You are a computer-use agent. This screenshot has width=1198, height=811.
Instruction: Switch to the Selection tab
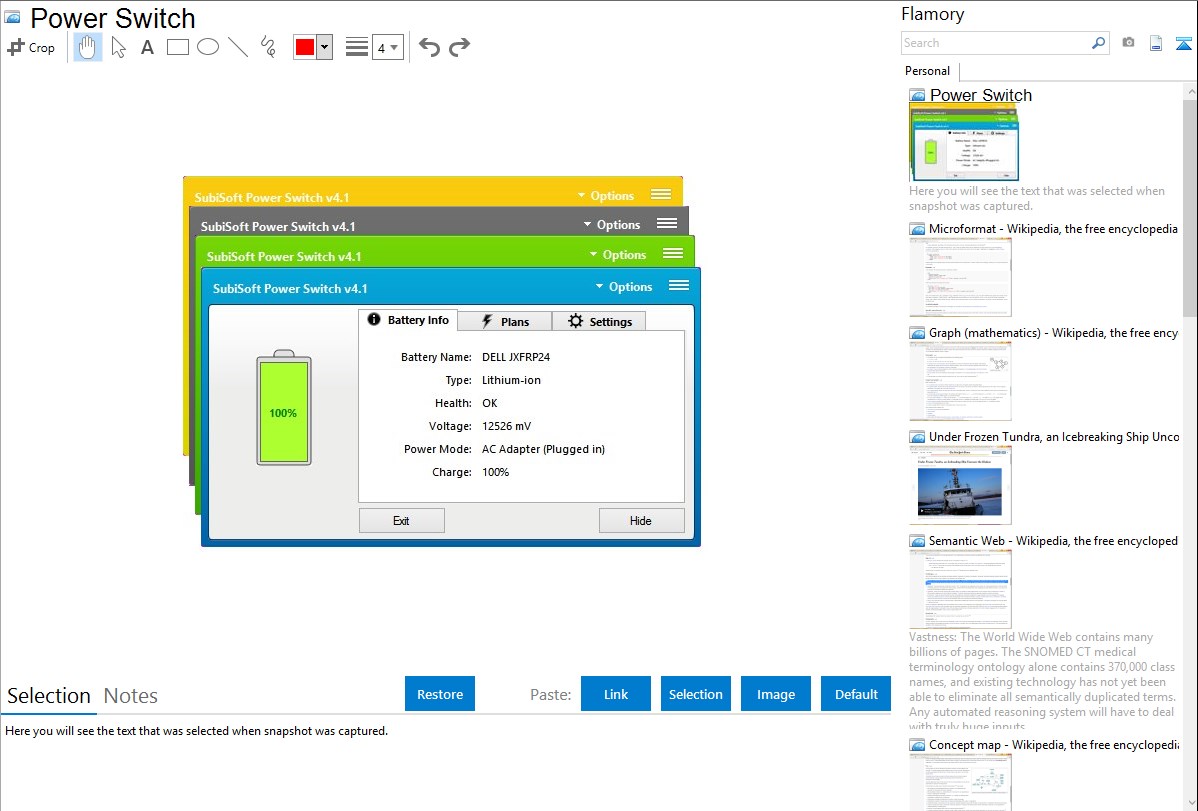pos(49,696)
